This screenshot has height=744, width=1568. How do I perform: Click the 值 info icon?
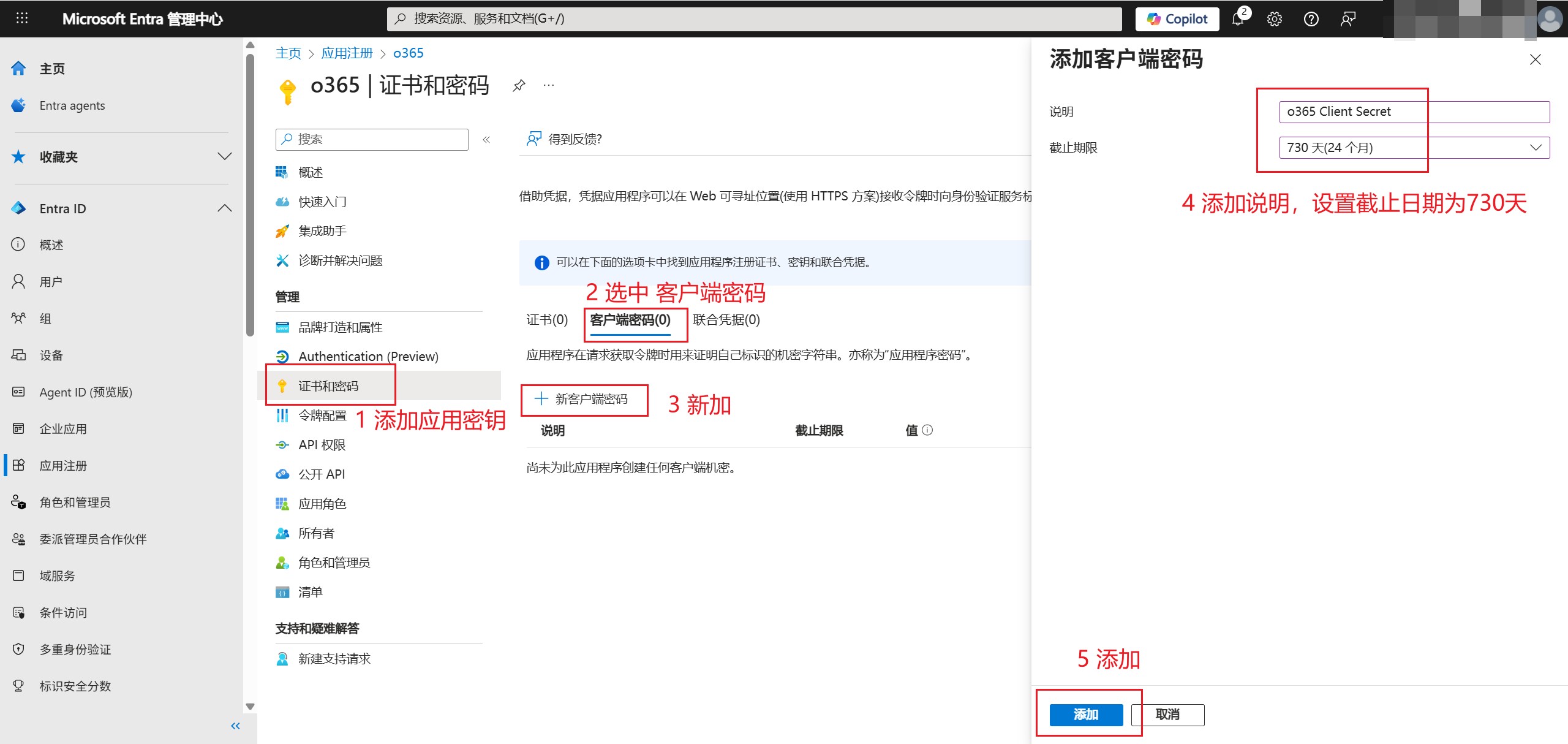coord(927,430)
